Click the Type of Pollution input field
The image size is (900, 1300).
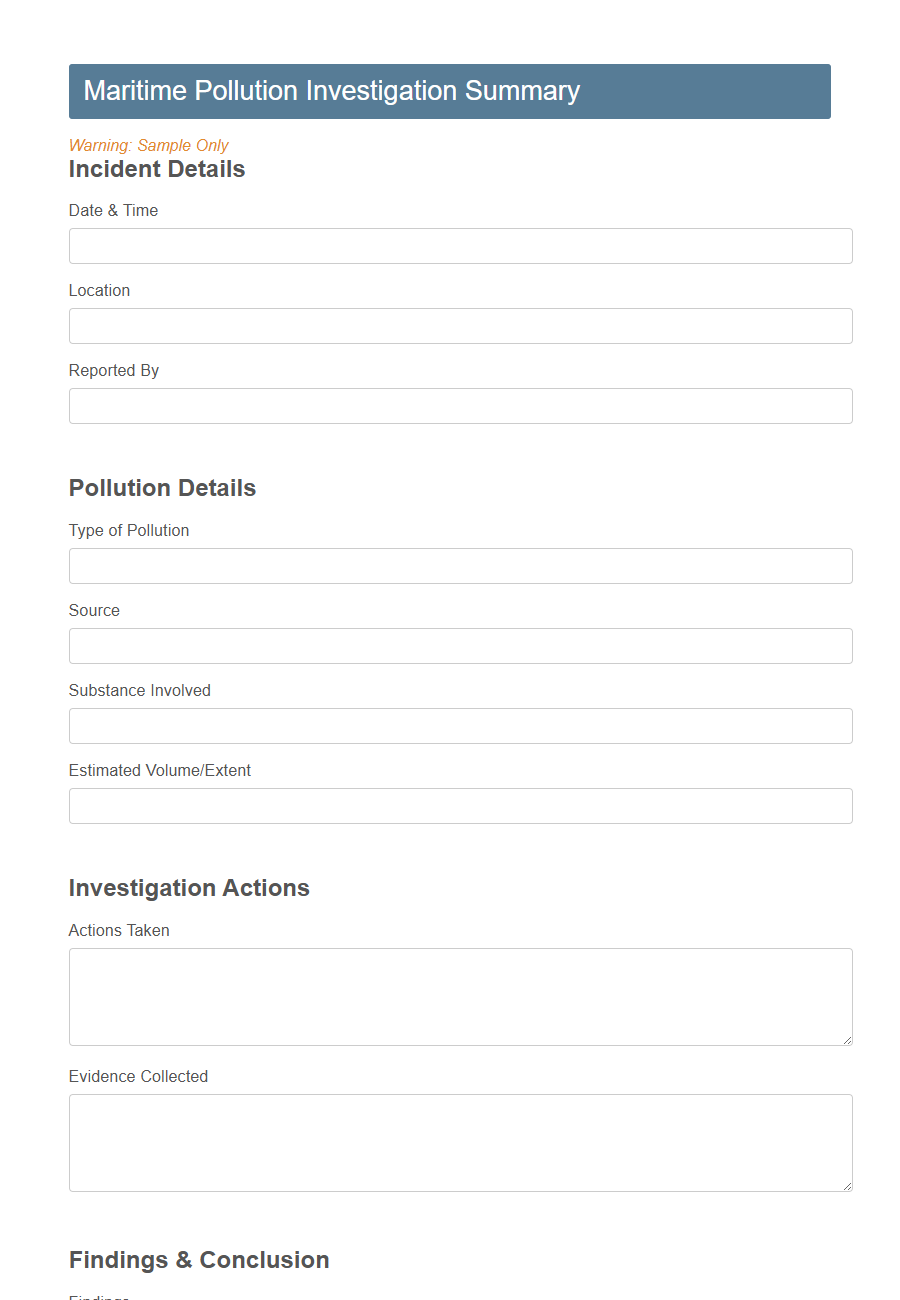click(460, 566)
